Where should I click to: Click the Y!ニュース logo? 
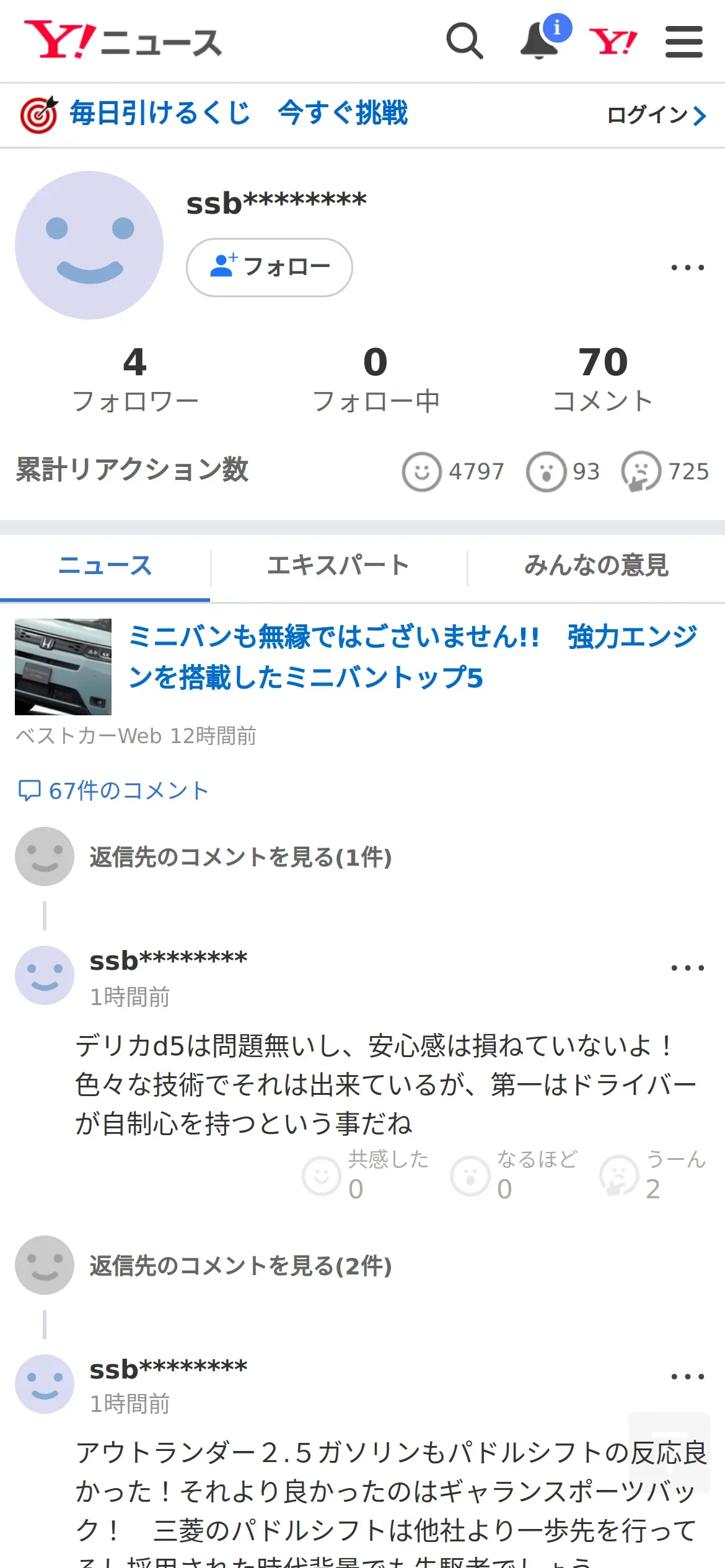[122, 40]
